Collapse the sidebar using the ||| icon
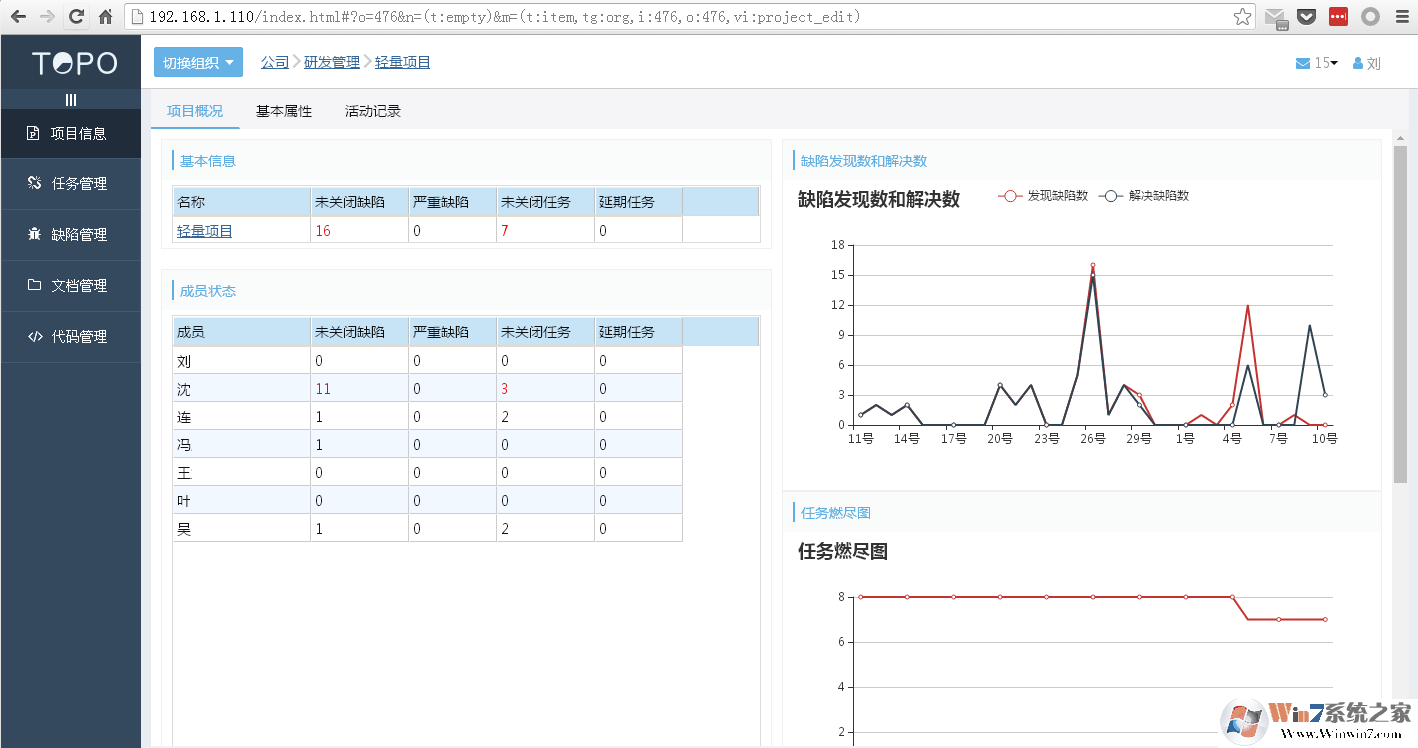 pos(70,100)
